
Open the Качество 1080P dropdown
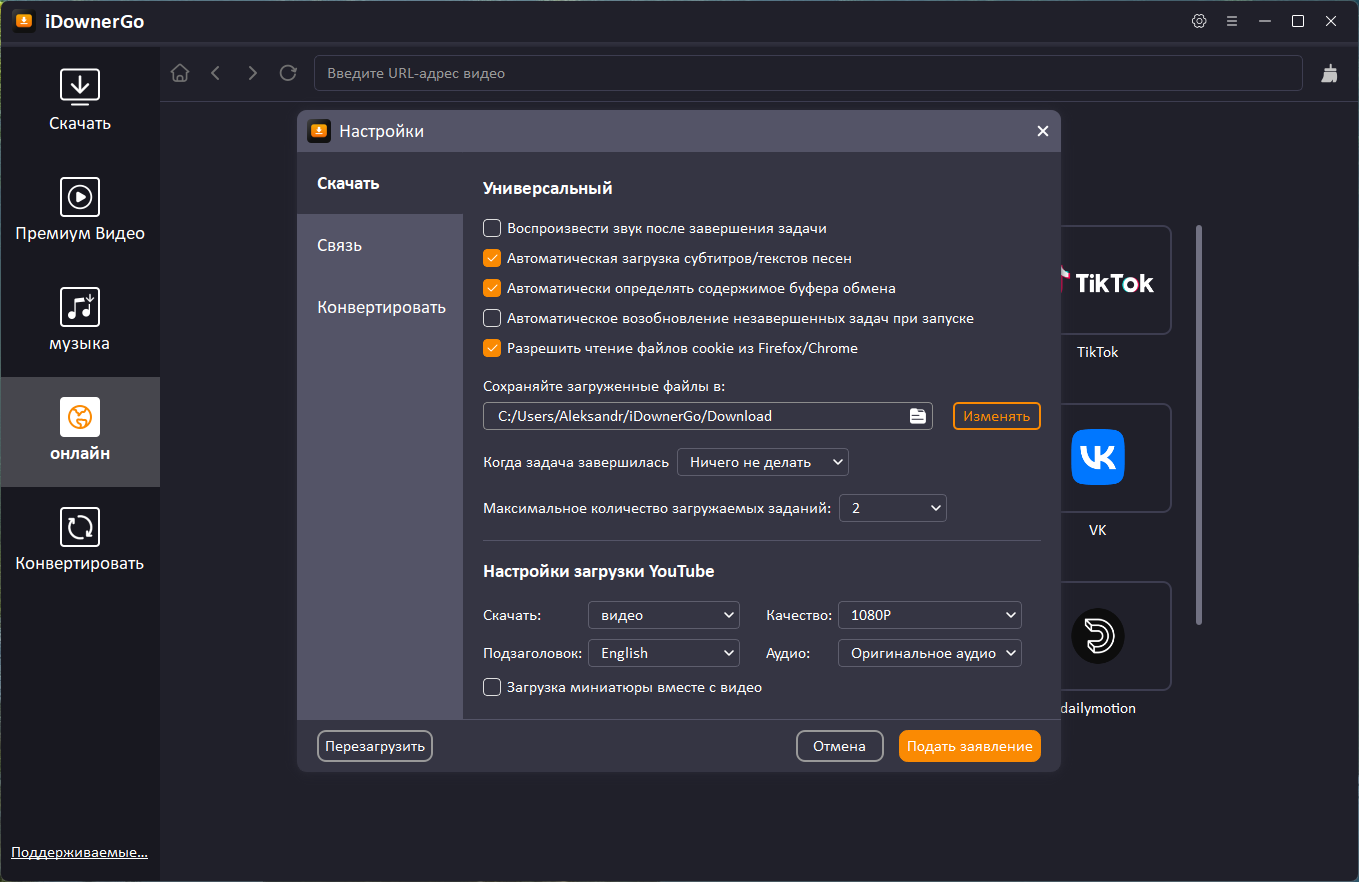point(930,615)
